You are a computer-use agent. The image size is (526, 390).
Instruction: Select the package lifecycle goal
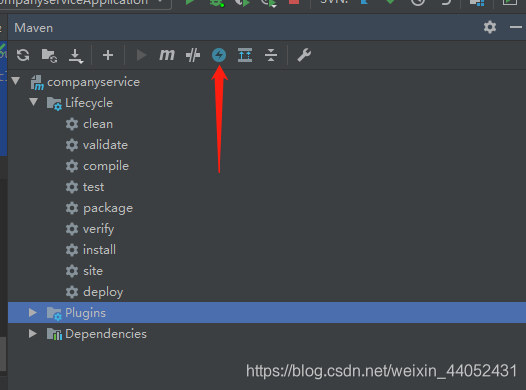[x=108, y=208]
